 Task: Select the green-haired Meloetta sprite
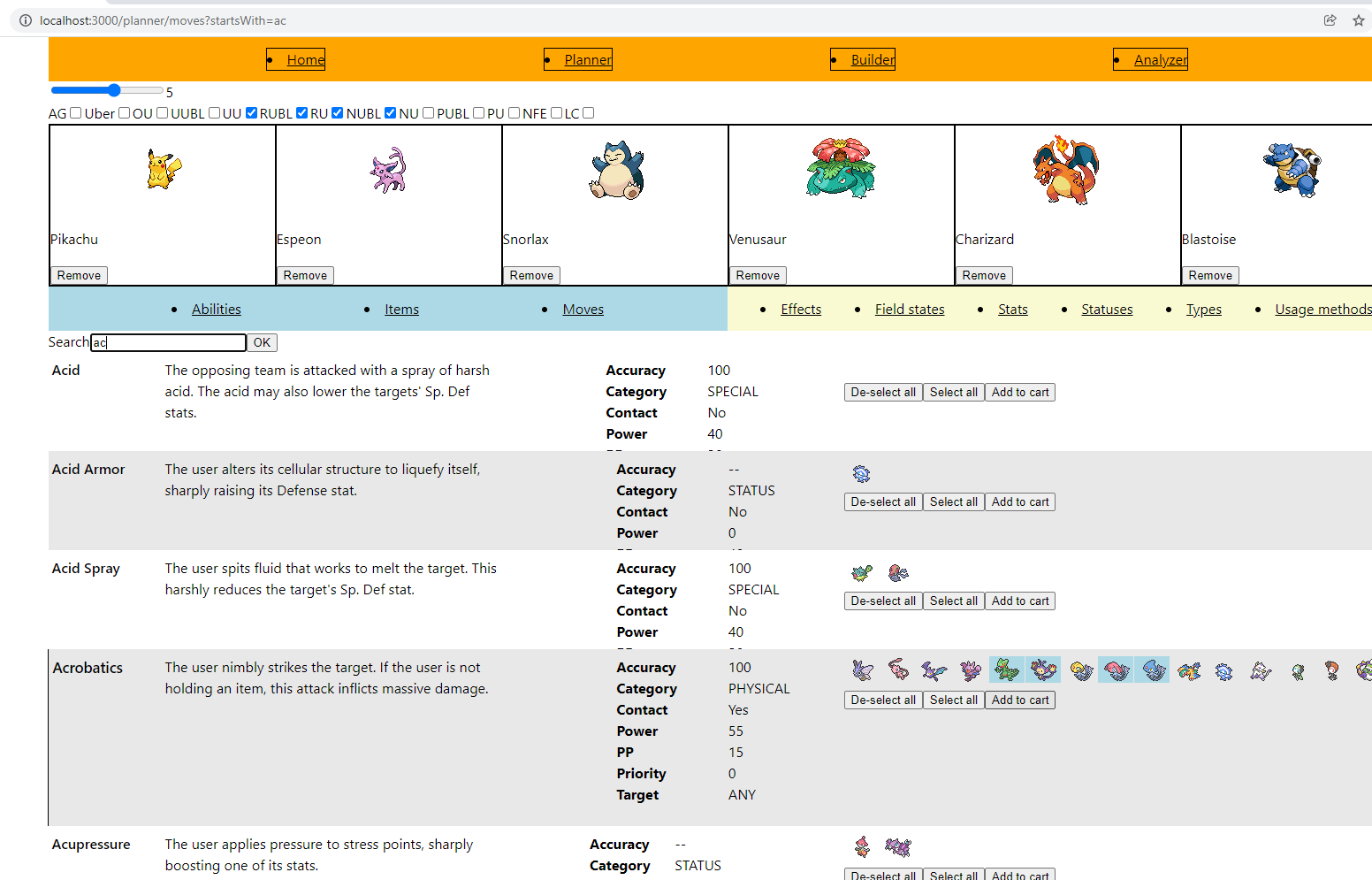coord(1298,671)
